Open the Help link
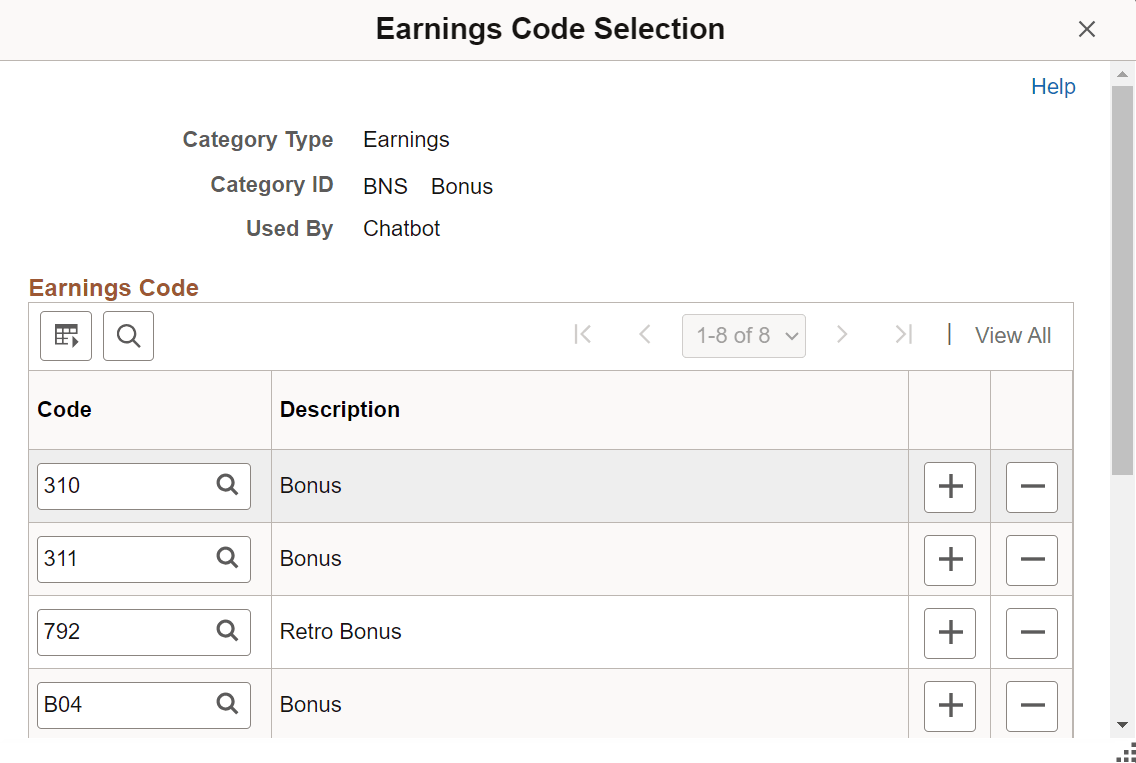Image resolution: width=1136 pixels, height=763 pixels. 1053,86
